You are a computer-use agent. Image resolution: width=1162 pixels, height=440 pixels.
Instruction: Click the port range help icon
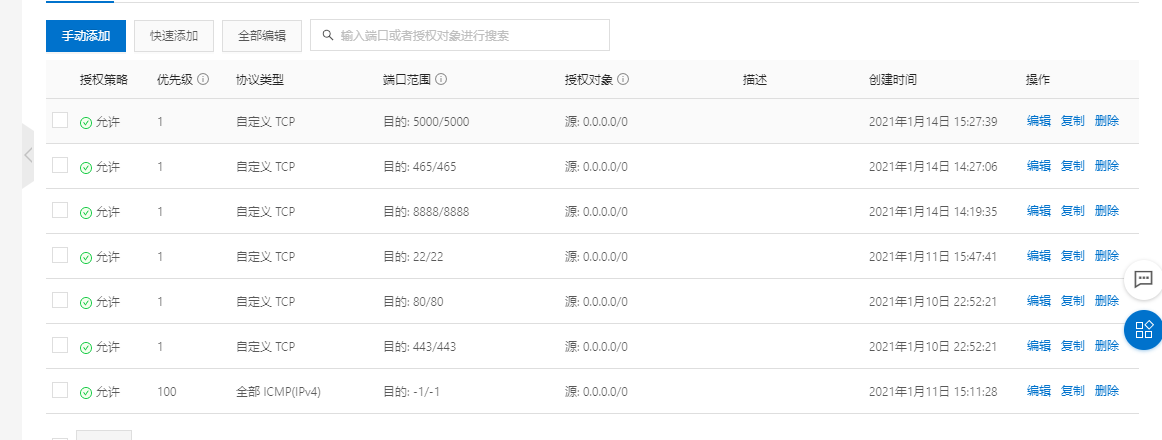pyautogui.click(x=441, y=80)
